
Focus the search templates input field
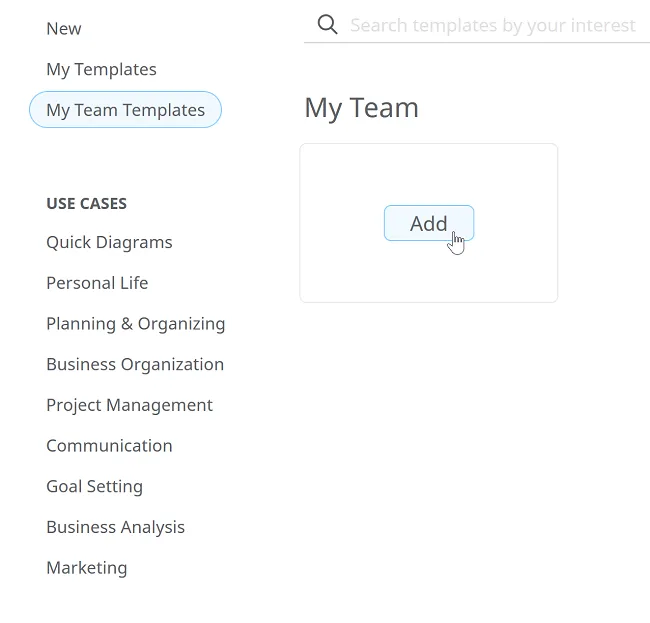point(492,25)
